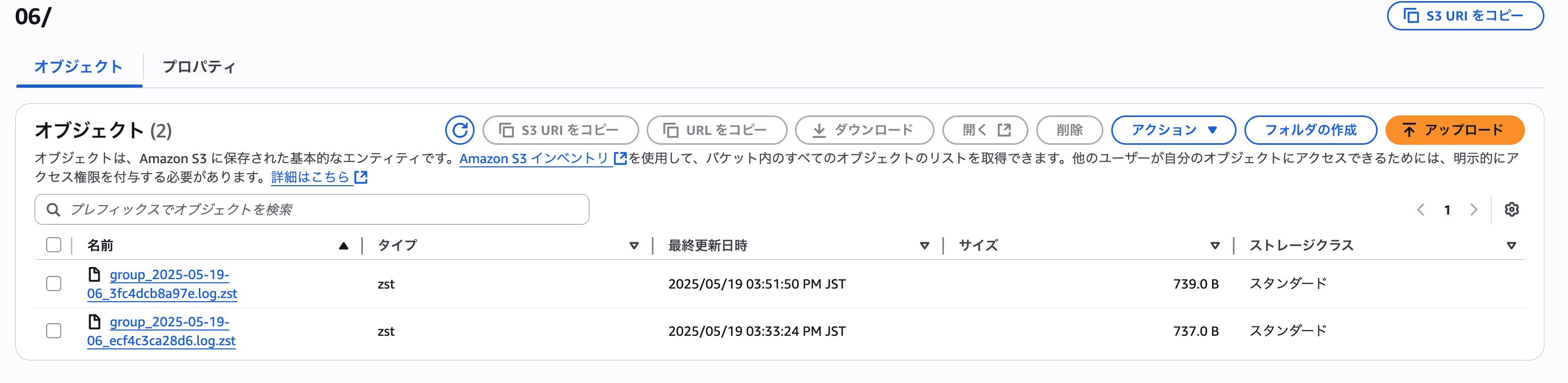This screenshot has width=1568, height=383.
Task: Select the checkbox for ecf4c3ca28d6 log file
Action: coord(53,331)
